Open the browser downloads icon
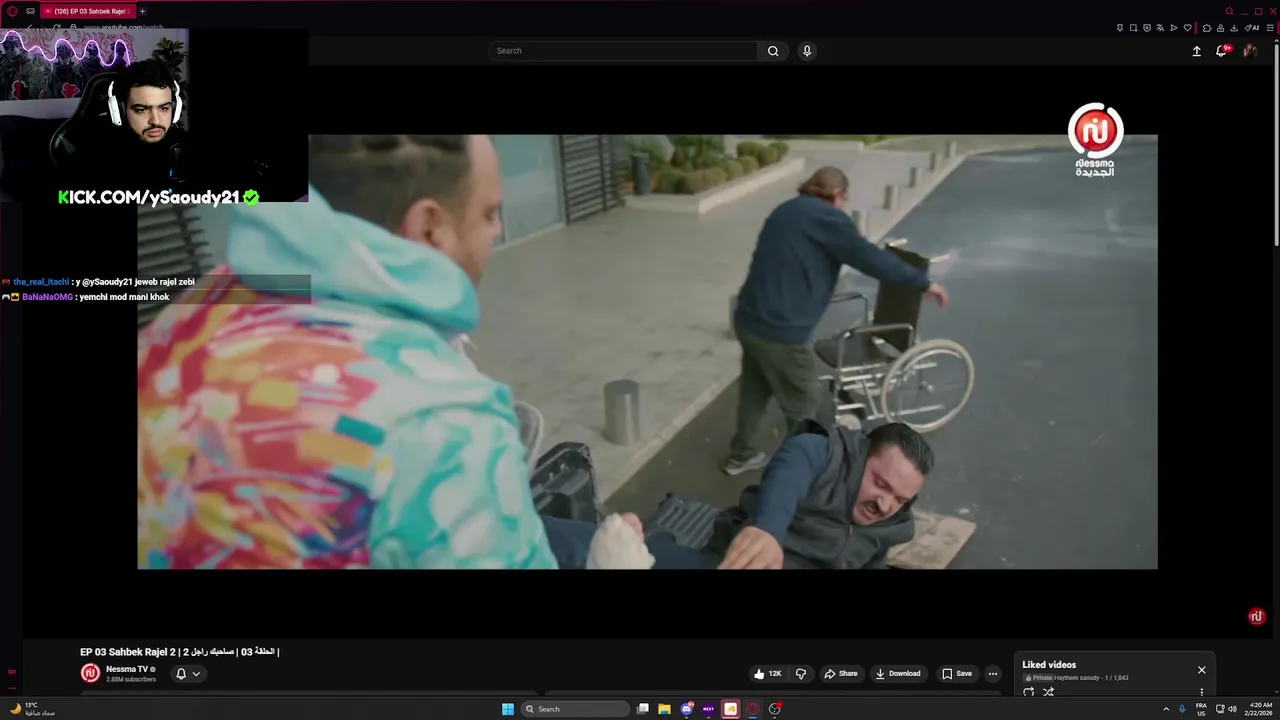 (x=1233, y=28)
